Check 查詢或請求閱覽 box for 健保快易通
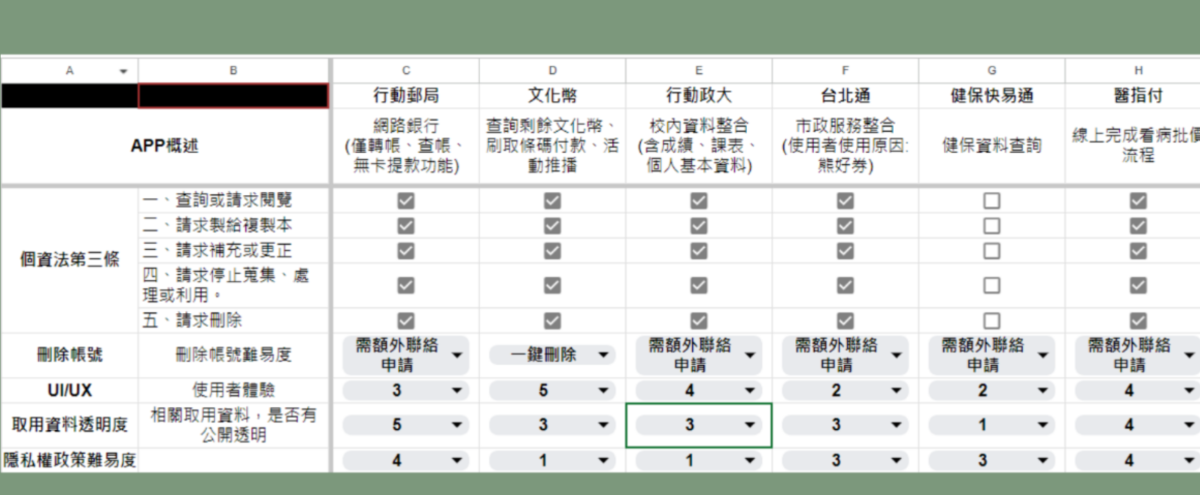 pyautogui.click(x=991, y=200)
